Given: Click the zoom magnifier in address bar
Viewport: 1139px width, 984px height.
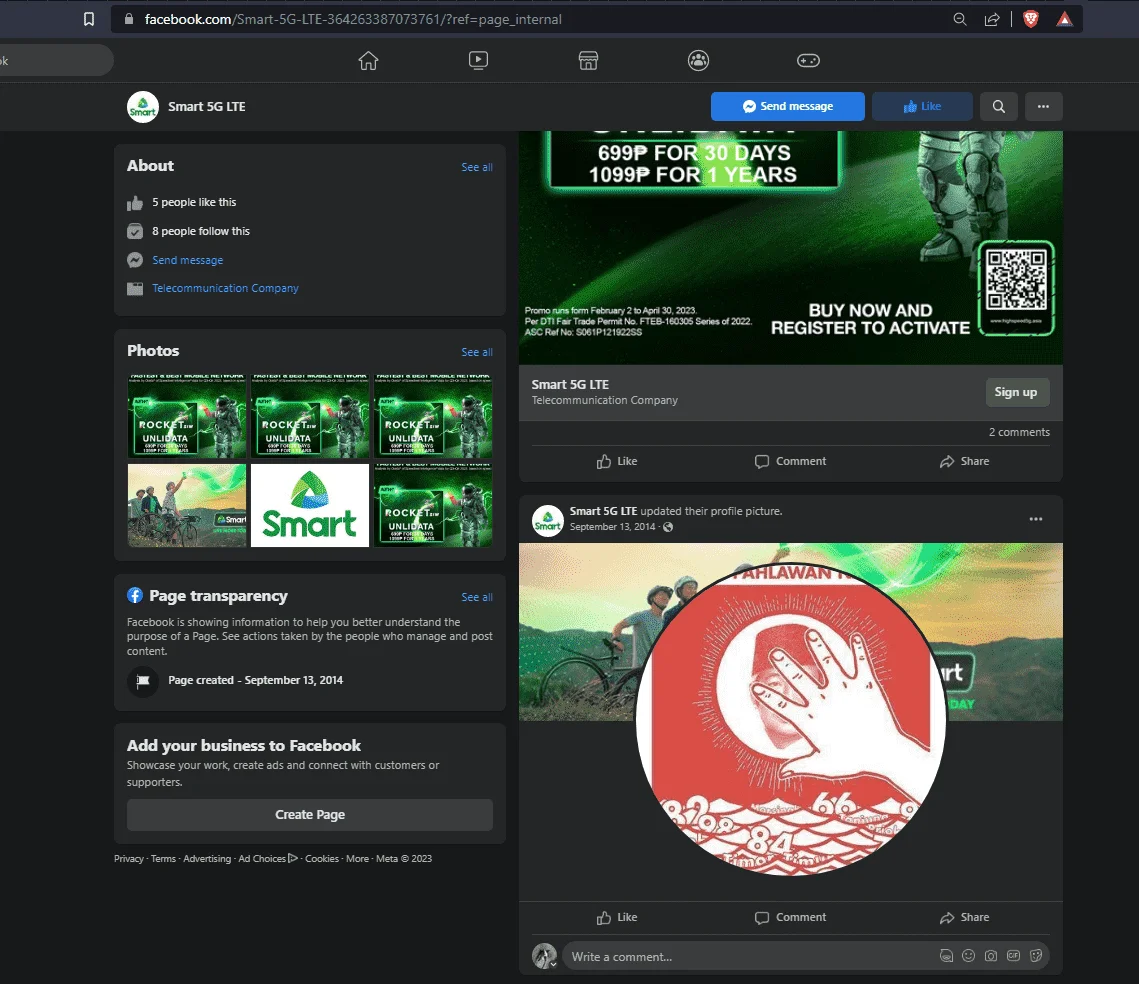Looking at the screenshot, I should coord(960,19).
